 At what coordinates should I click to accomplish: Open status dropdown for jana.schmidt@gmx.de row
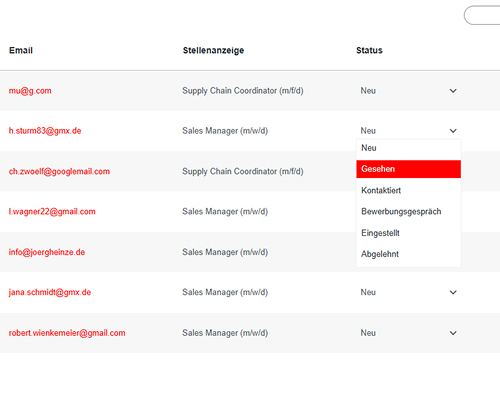408,292
